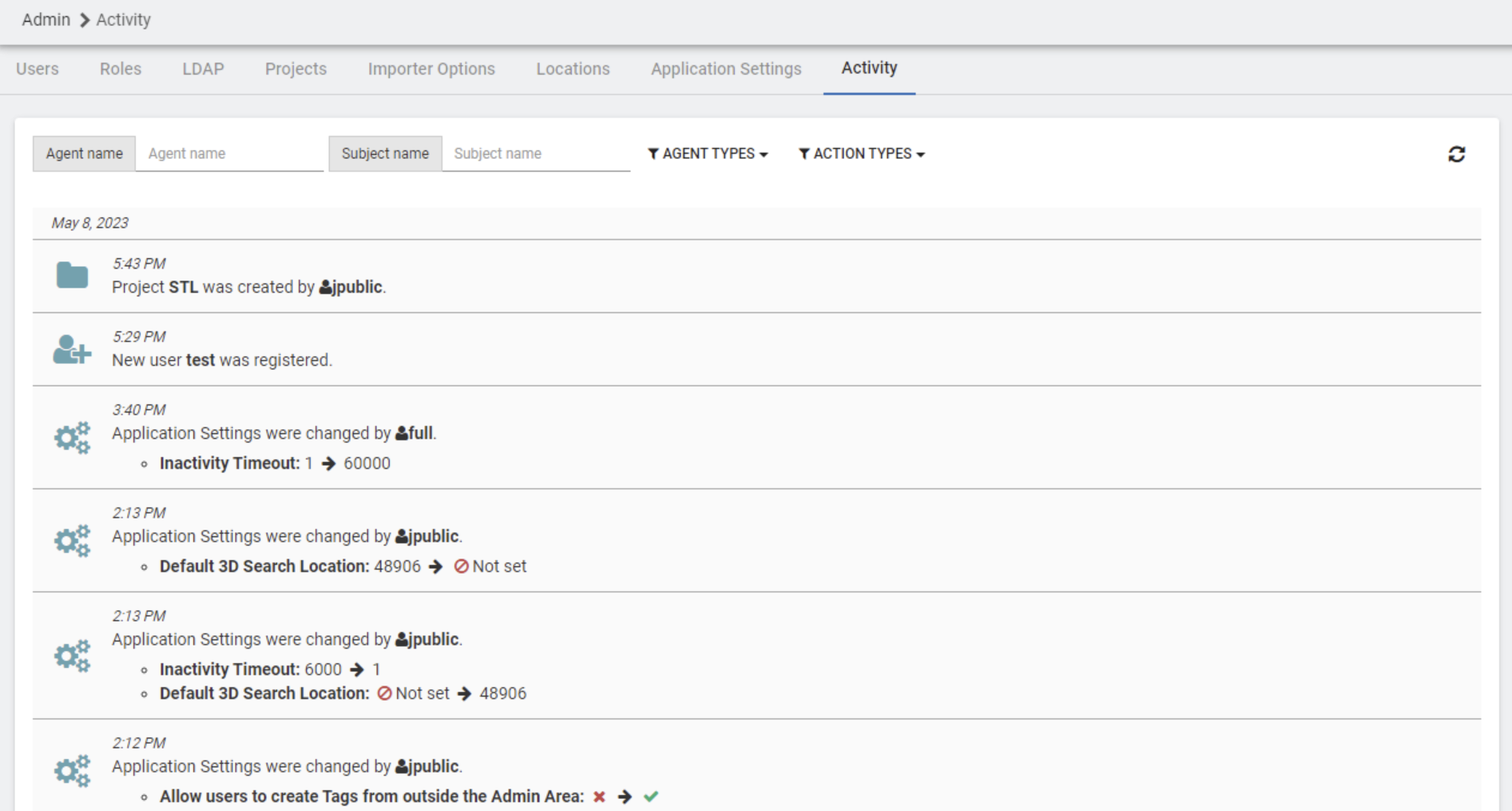Screen dimensions: 1512x811
Task: Click into the Subject name text field
Action: coord(535,153)
